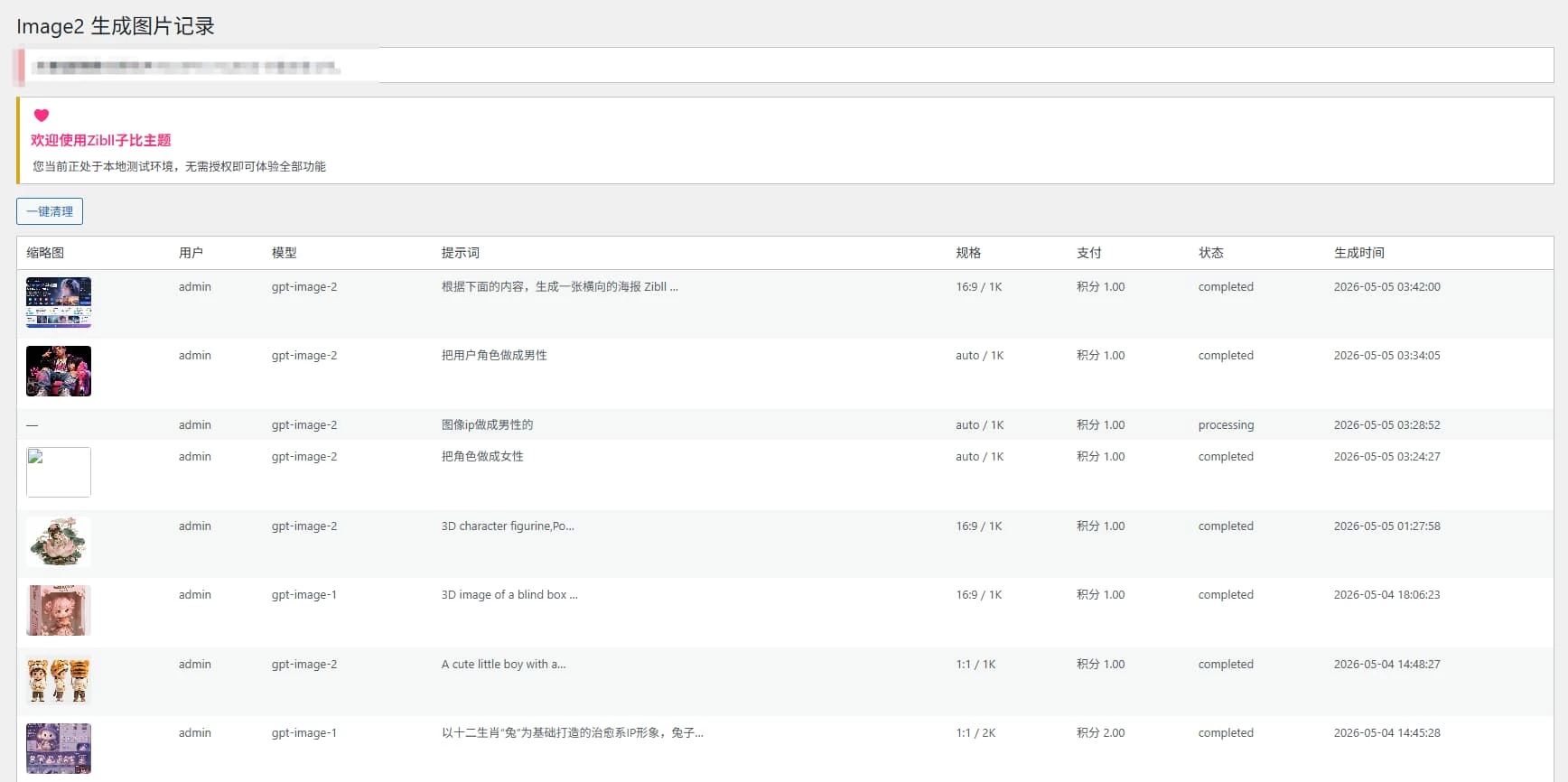Click gpt-image-1 model in blind box row
The width and height of the screenshot is (1568, 782).
pyautogui.click(x=304, y=594)
